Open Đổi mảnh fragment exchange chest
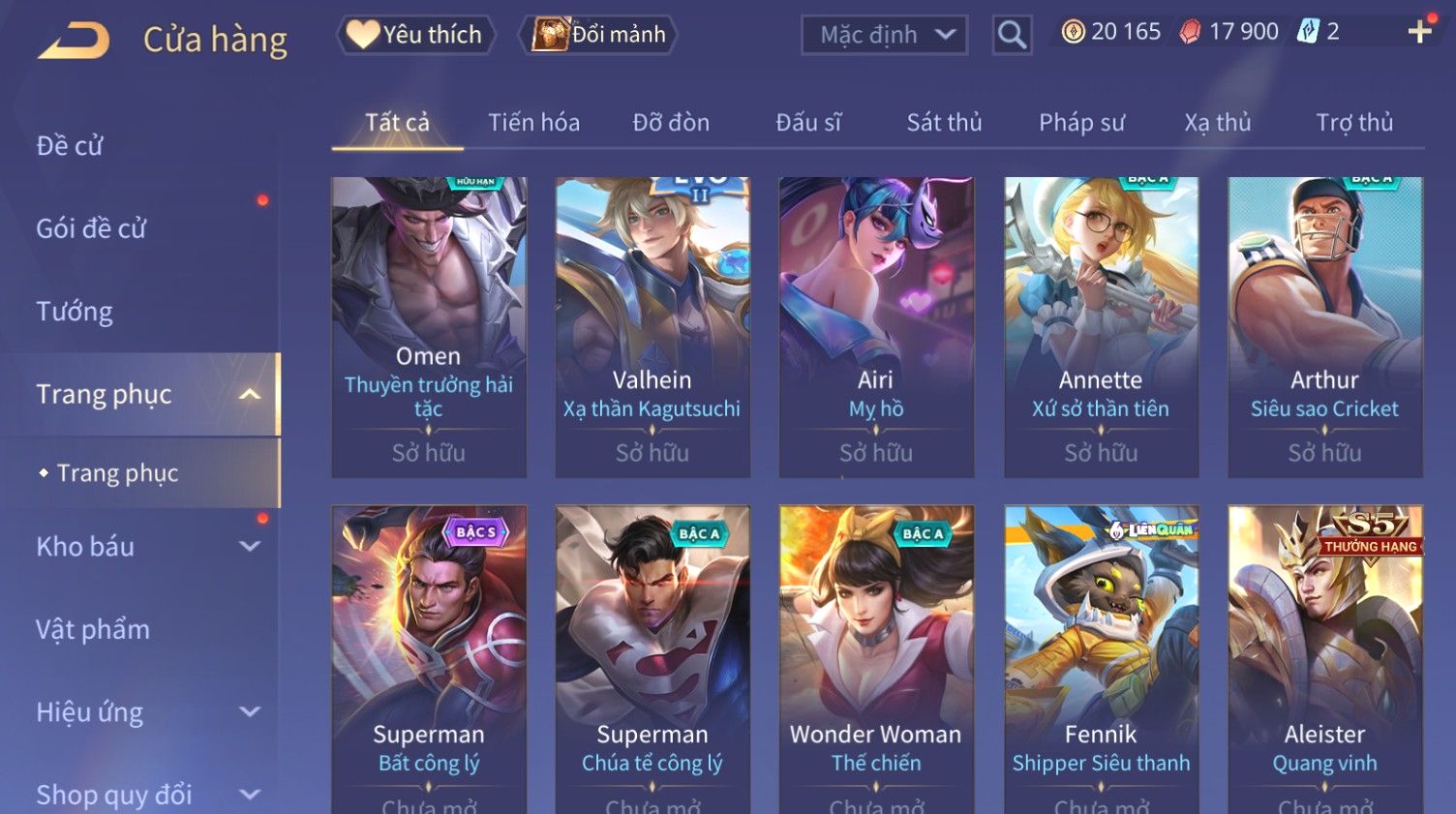This screenshot has height=814, width=1456. tap(598, 35)
